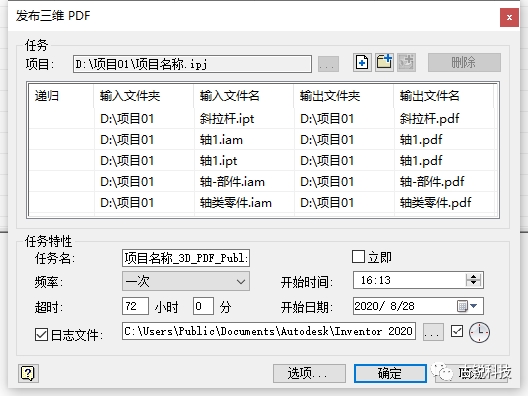Image resolution: width=528 pixels, height=396 pixels.
Task: Click the 开始时间 field showing 16:13
Action: pos(418,280)
